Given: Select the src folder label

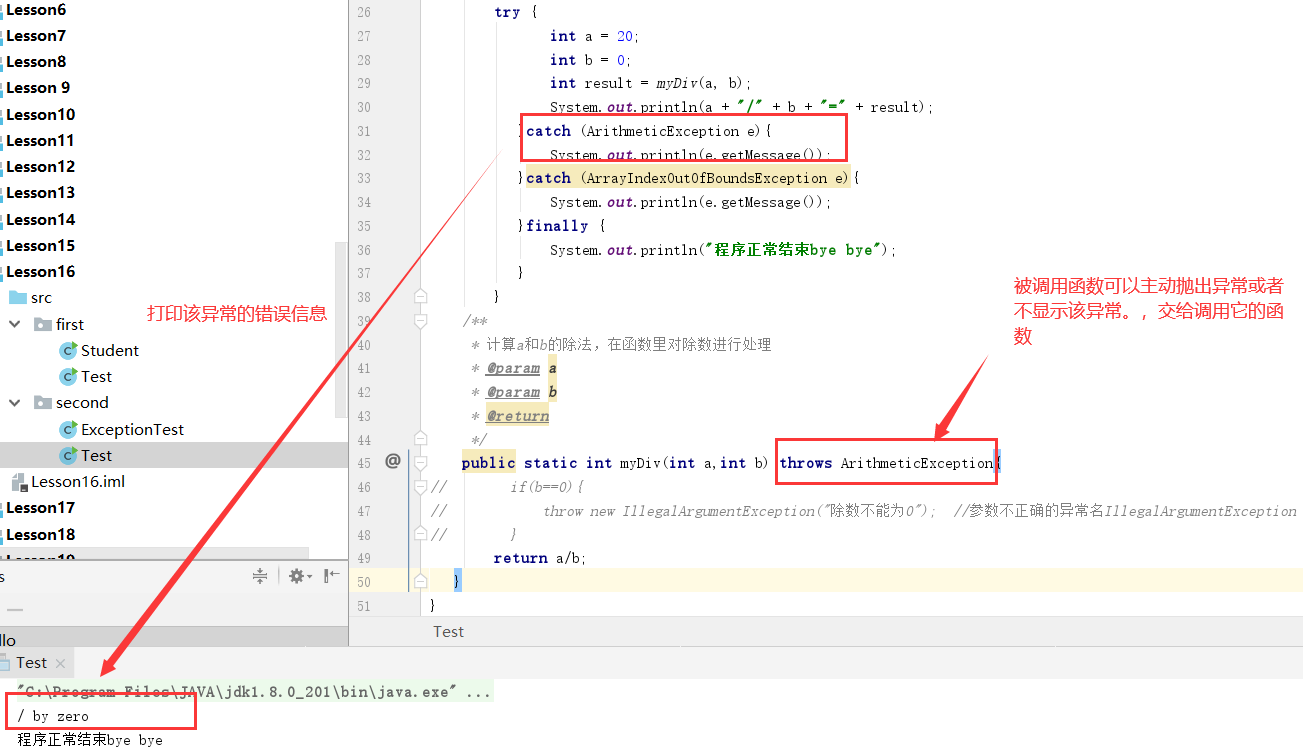Looking at the screenshot, I should pyautogui.click(x=41, y=298).
